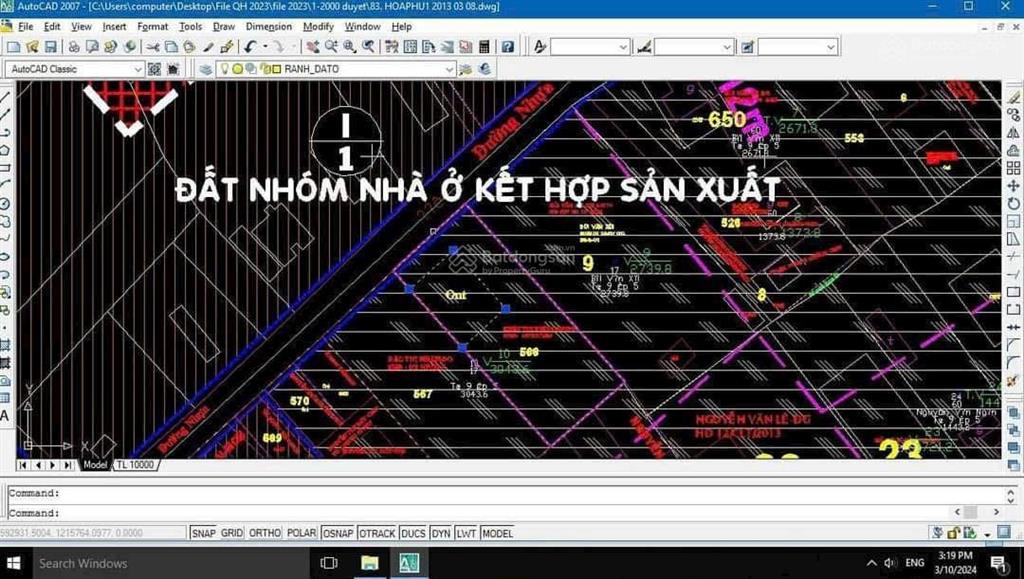Image resolution: width=1024 pixels, height=579 pixels.
Task: Cut selection with the scissors icon
Action: click(x=153, y=47)
